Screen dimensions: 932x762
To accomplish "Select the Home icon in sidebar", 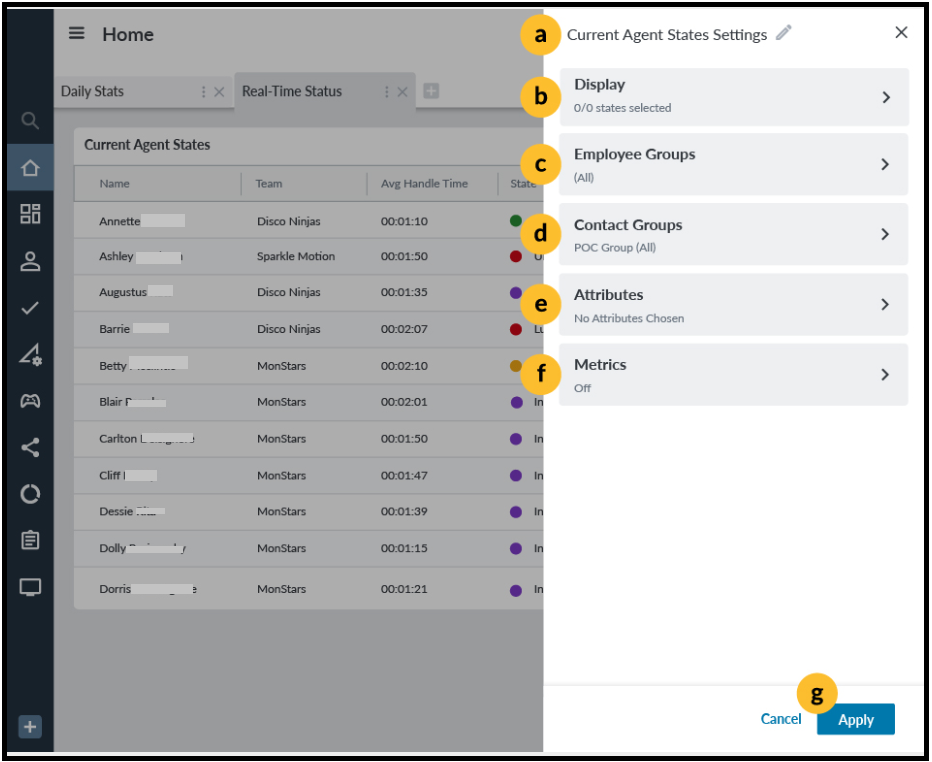I will tap(30, 168).
